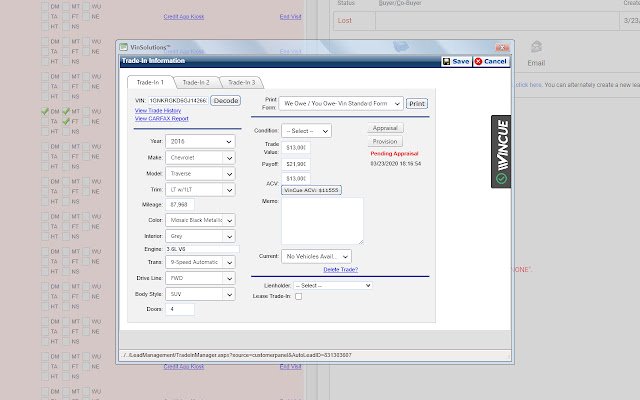Open the Body Style dropdown SUV
Viewport: 640px width, 400px height.
pos(200,294)
